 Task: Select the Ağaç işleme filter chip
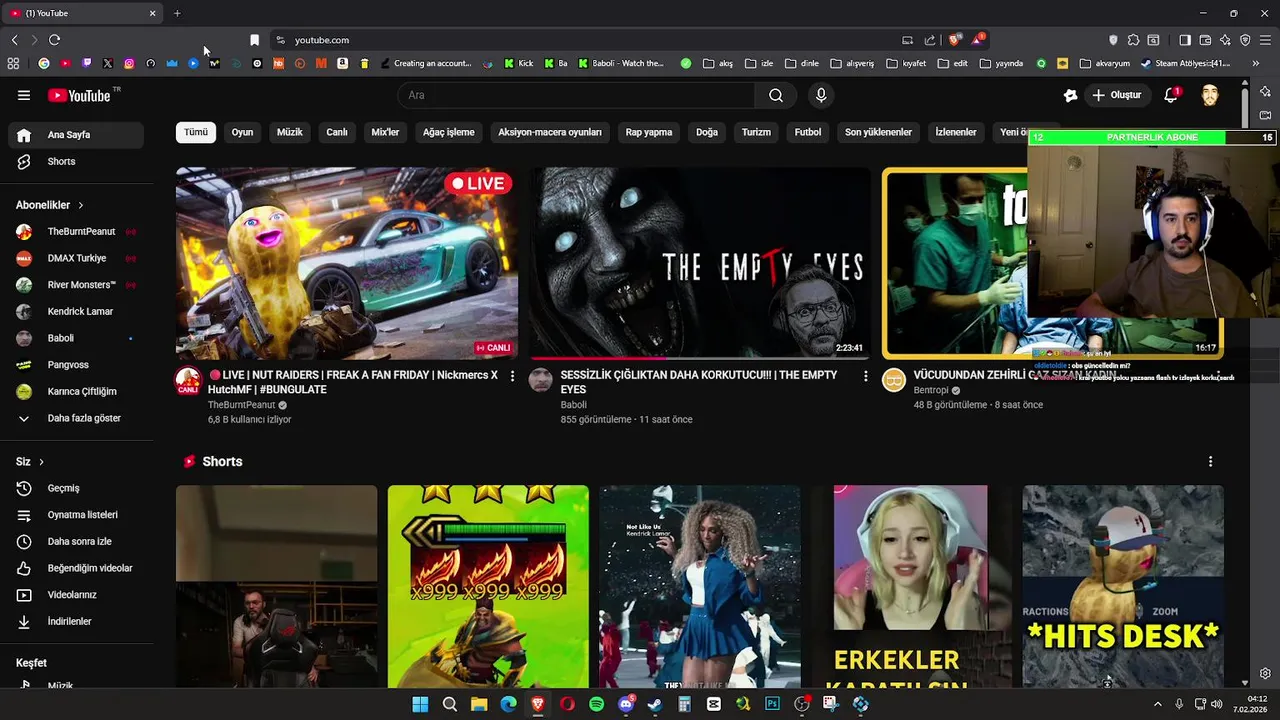click(x=448, y=132)
